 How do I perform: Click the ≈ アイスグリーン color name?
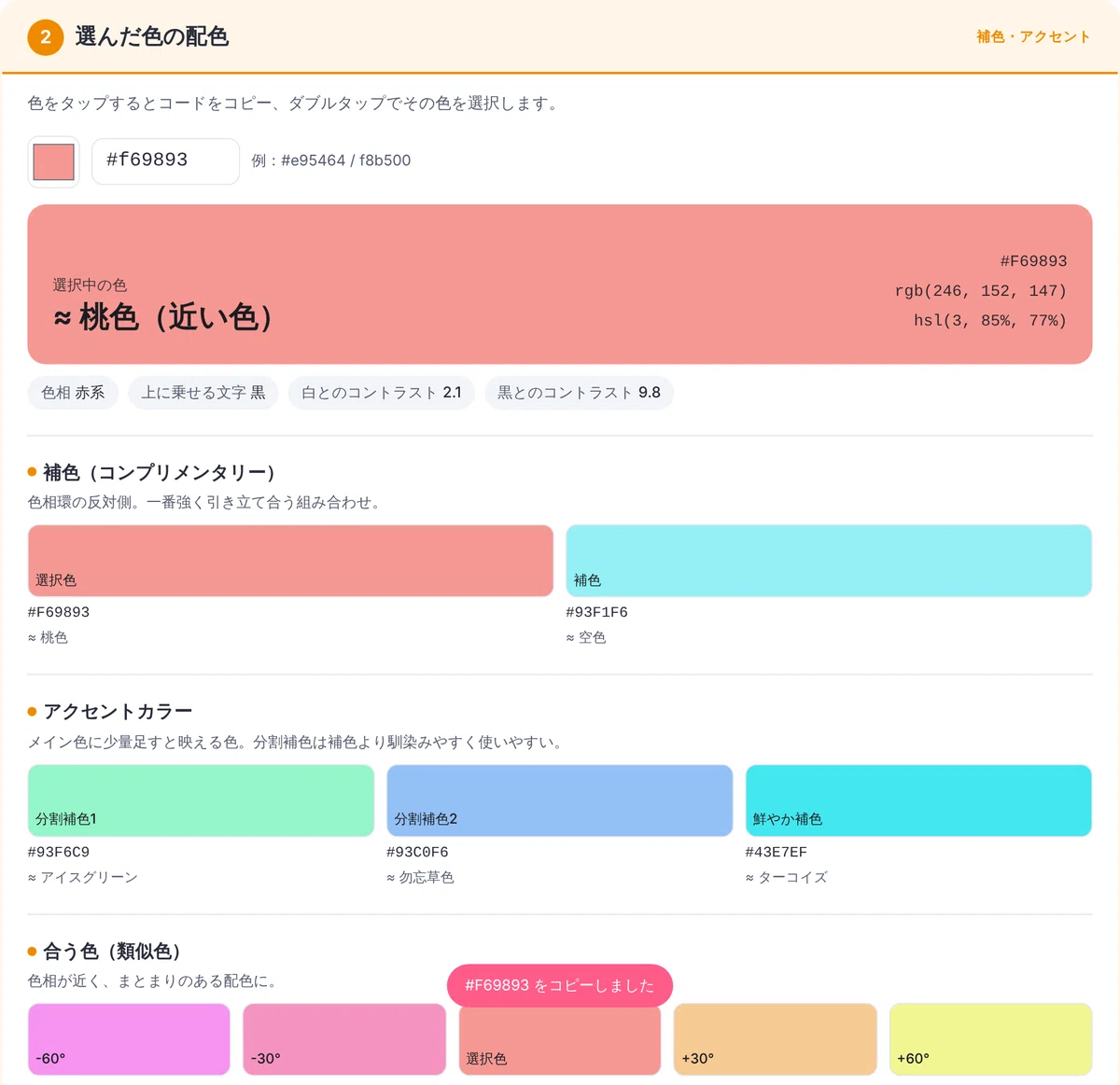pos(83,877)
